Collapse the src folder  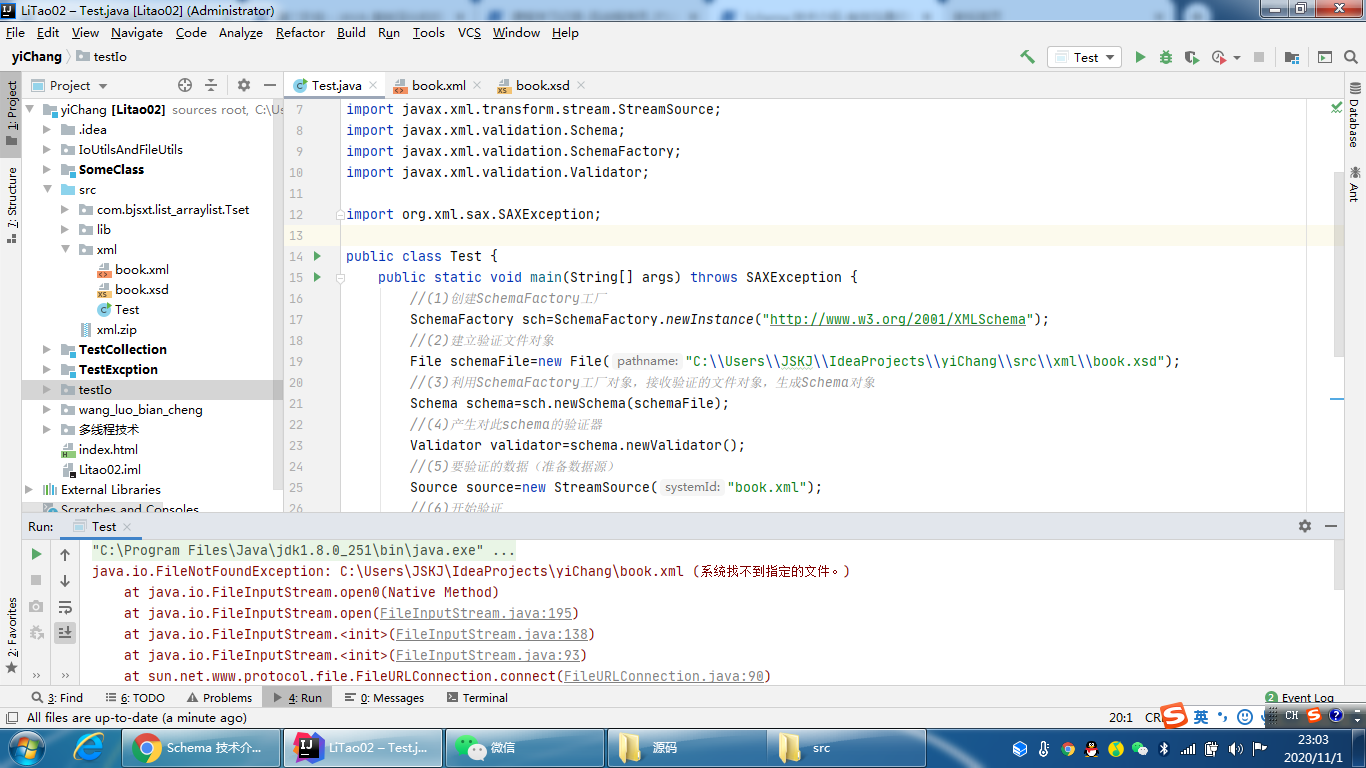point(47,190)
